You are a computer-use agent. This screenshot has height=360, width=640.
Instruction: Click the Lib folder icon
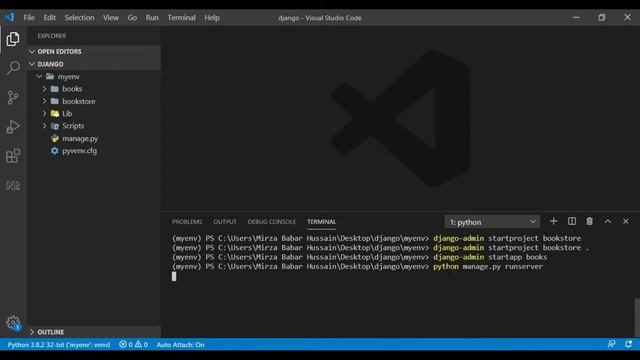tap(55, 113)
